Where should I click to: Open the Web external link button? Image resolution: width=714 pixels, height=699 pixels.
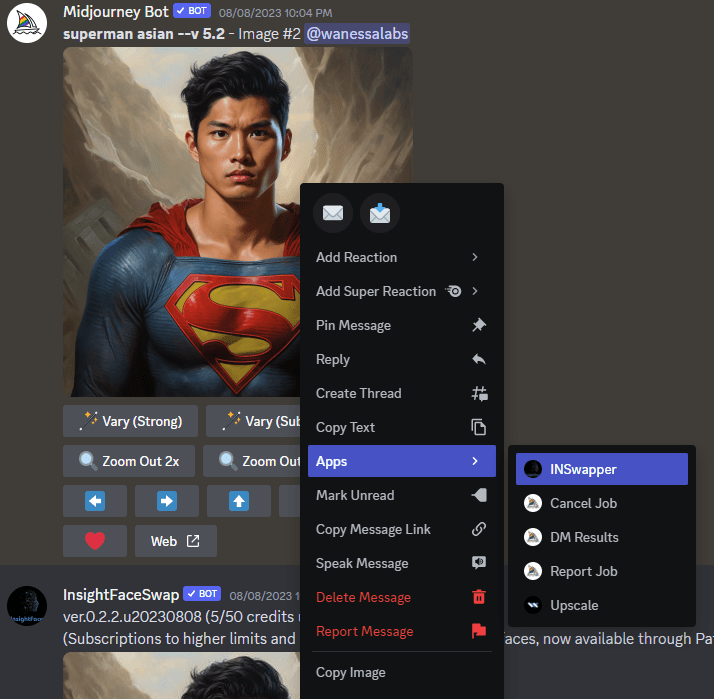(x=176, y=541)
